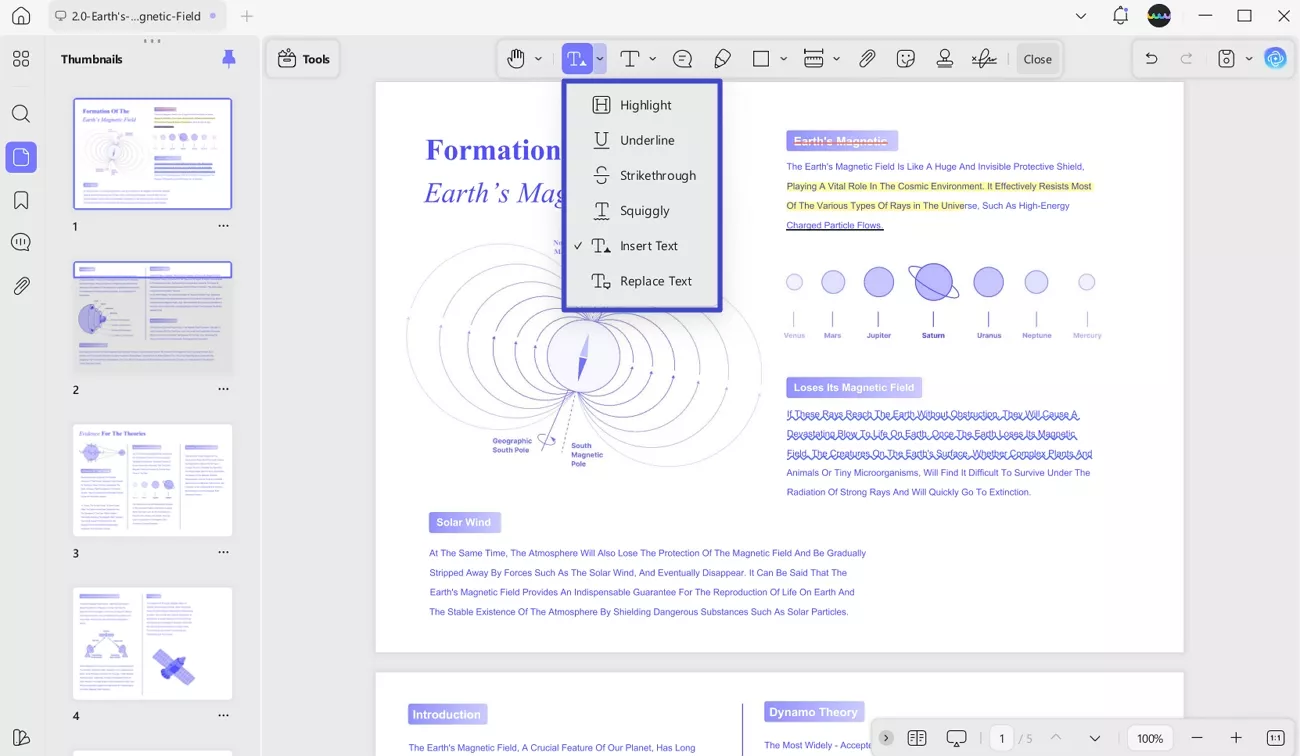
Task: Select the Stamp tool
Action: (x=944, y=58)
